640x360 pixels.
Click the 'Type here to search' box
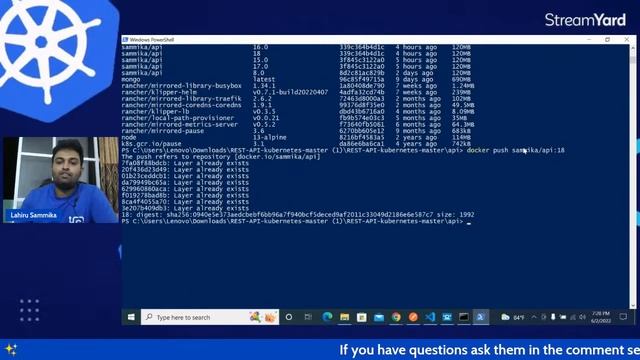pyautogui.click(x=210, y=317)
